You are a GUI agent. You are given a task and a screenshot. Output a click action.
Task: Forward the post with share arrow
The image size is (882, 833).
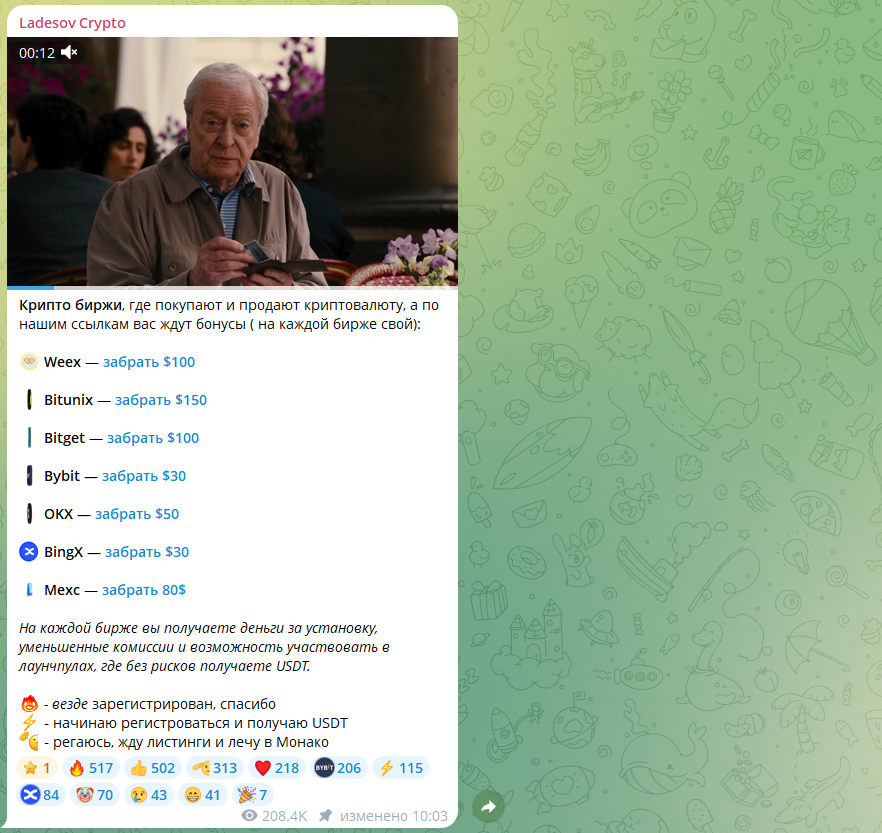pyautogui.click(x=488, y=807)
